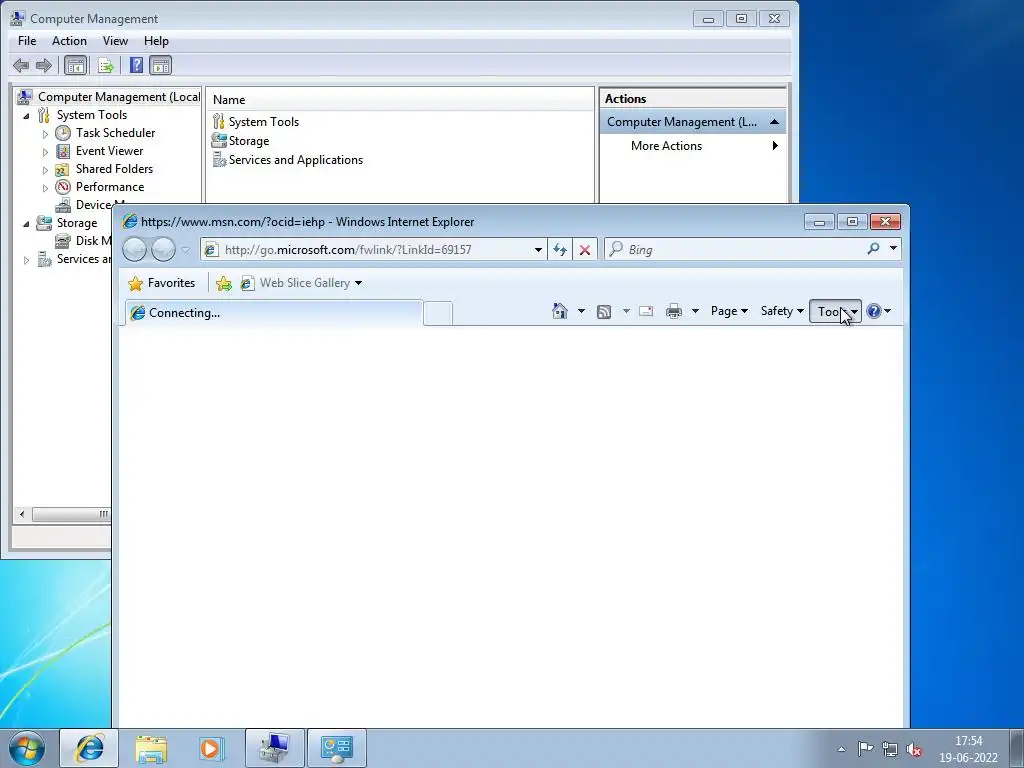Click Internet Explorer Back button
1024x768 pixels.
135,249
